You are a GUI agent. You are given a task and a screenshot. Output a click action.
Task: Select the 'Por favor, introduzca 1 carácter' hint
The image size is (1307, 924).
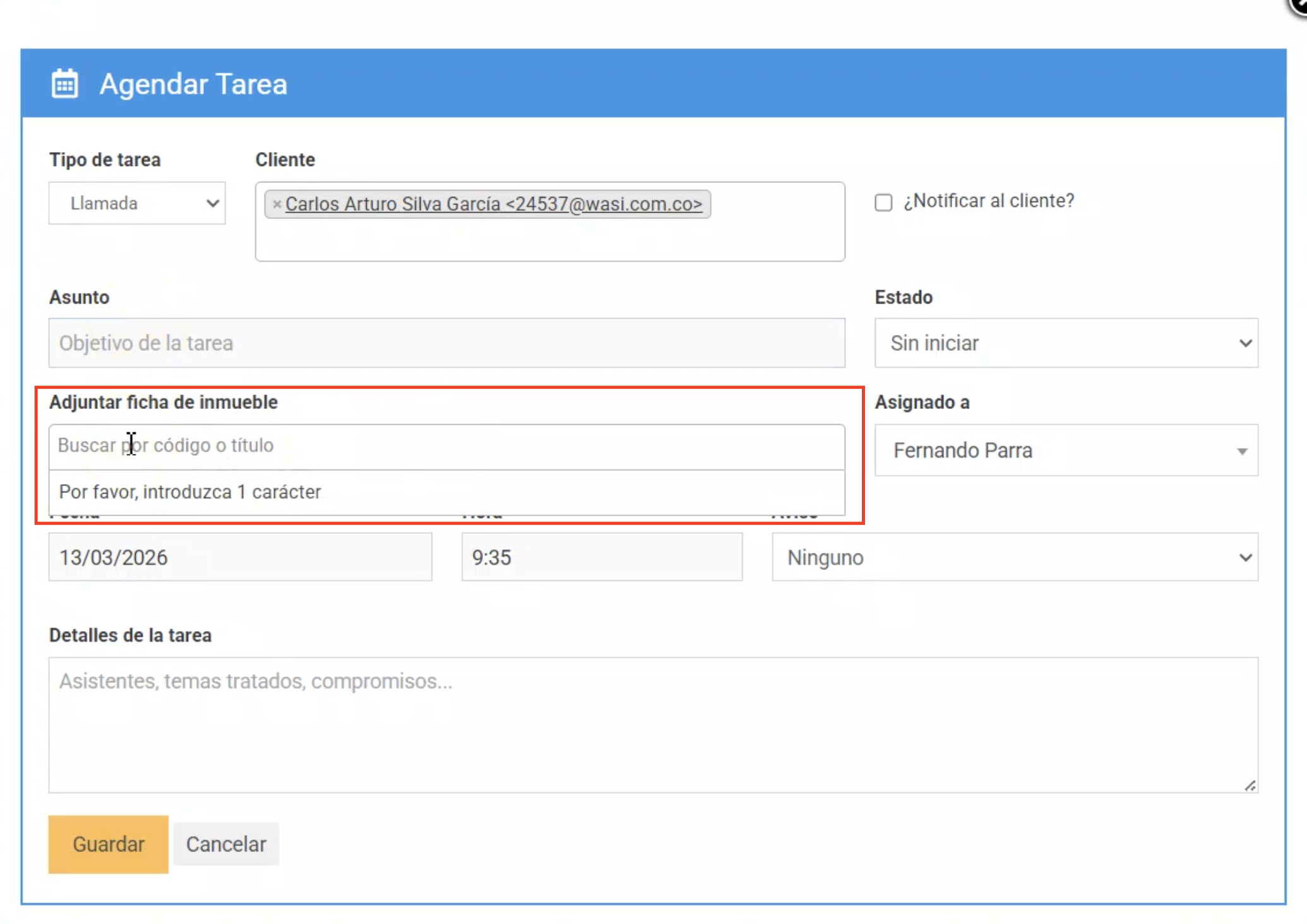[x=189, y=492]
